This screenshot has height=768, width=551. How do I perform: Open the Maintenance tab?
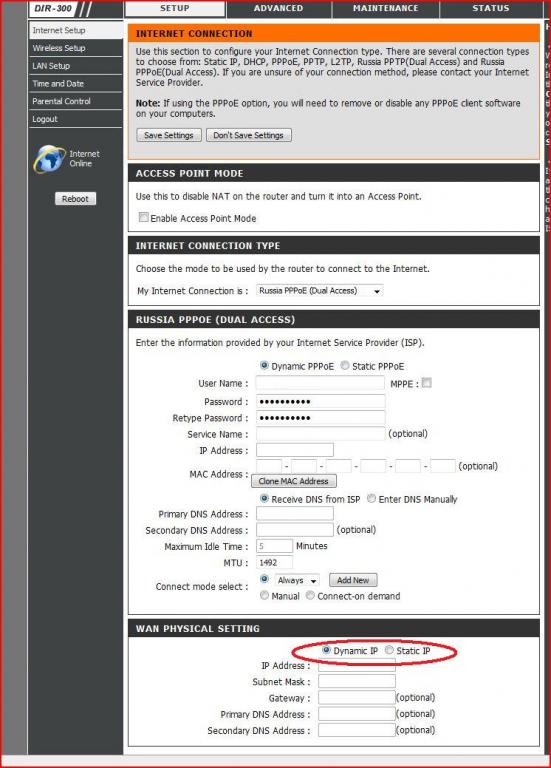coord(385,8)
